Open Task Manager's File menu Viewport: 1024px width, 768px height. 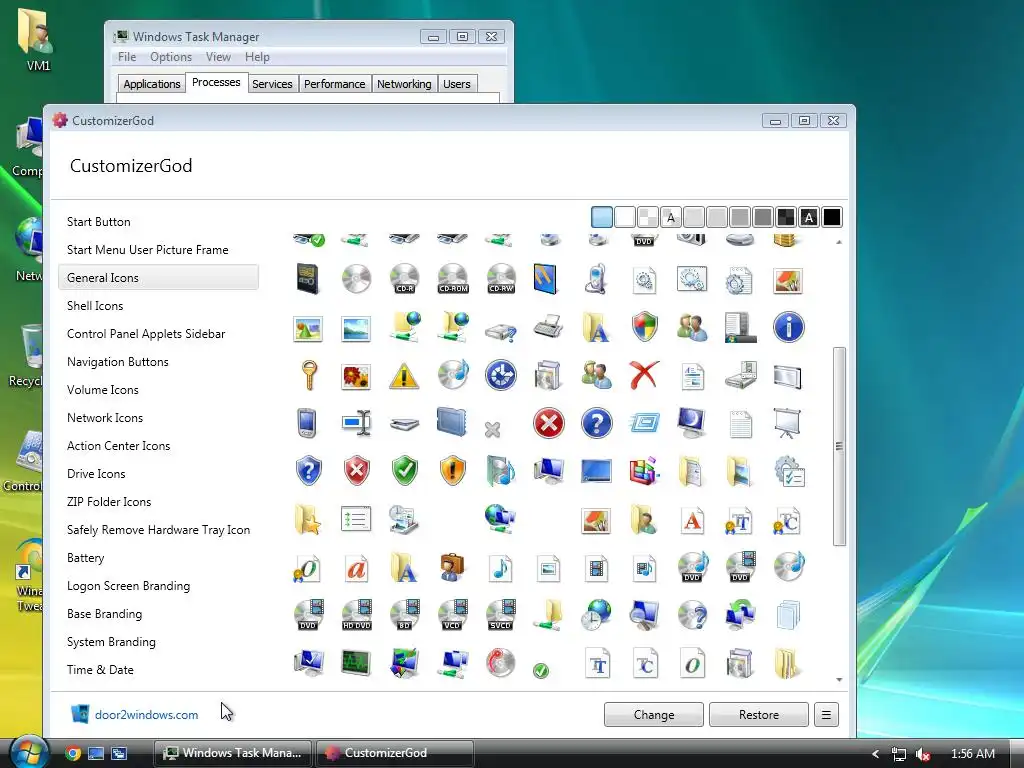(x=127, y=57)
